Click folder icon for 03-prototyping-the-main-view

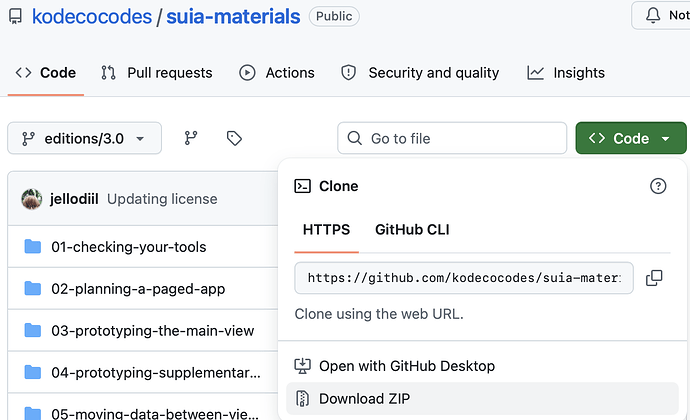tap(33, 330)
